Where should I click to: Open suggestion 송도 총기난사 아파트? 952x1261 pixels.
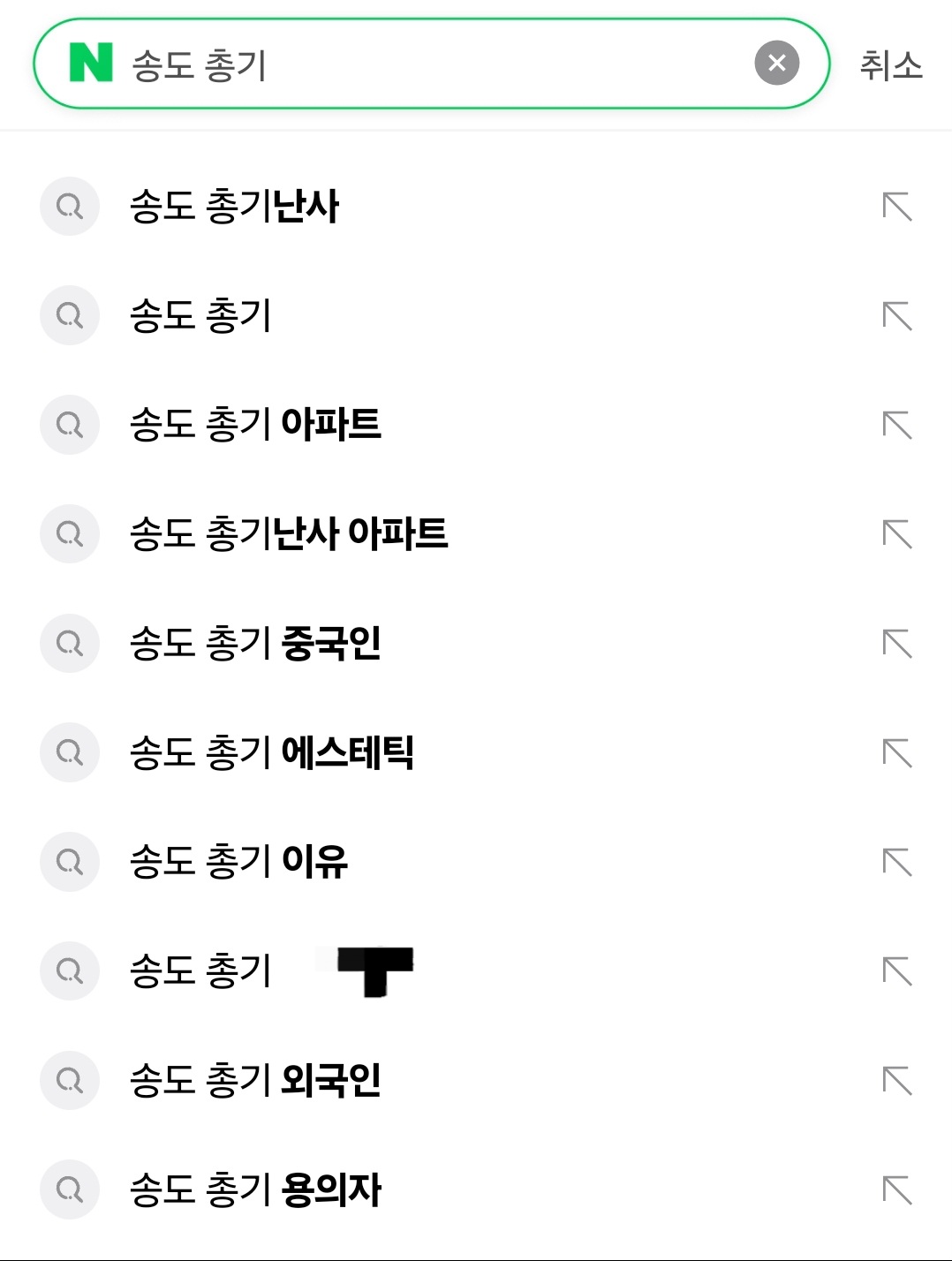[289, 534]
